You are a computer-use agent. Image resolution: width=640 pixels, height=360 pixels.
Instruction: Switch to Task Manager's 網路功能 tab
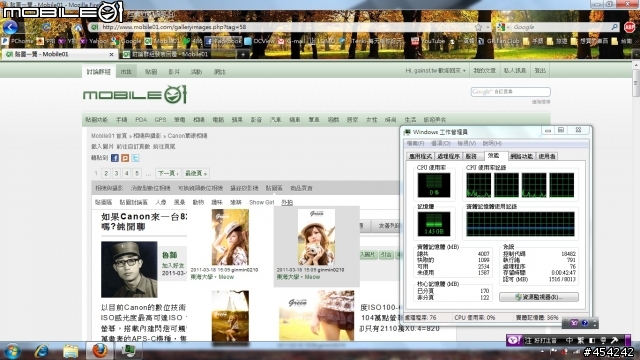click(521, 156)
